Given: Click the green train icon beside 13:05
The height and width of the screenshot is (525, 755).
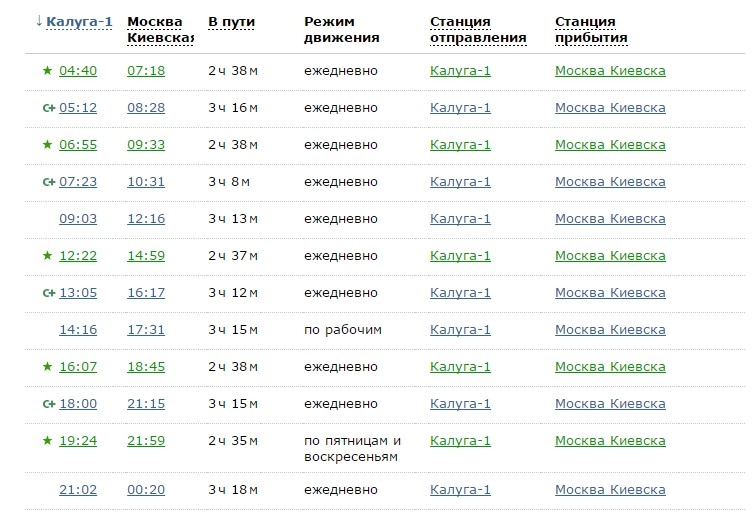Looking at the screenshot, I should tap(48, 293).
